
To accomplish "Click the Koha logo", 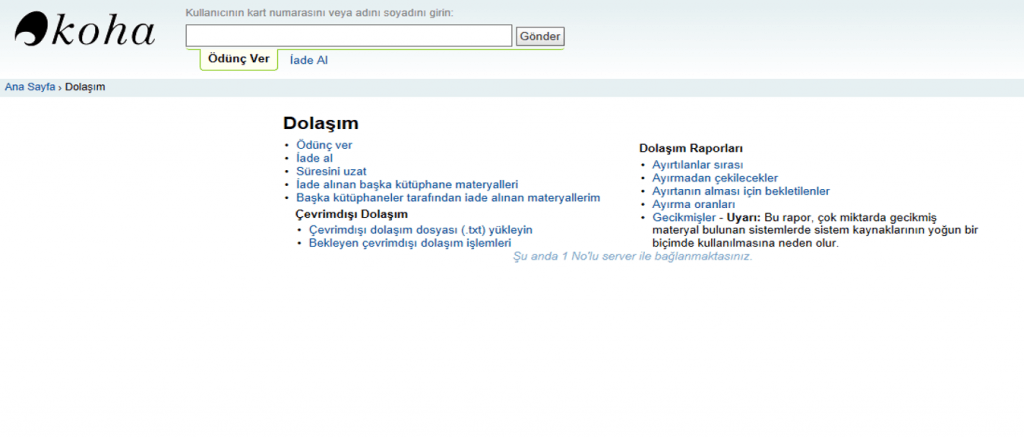I will [x=85, y=29].
